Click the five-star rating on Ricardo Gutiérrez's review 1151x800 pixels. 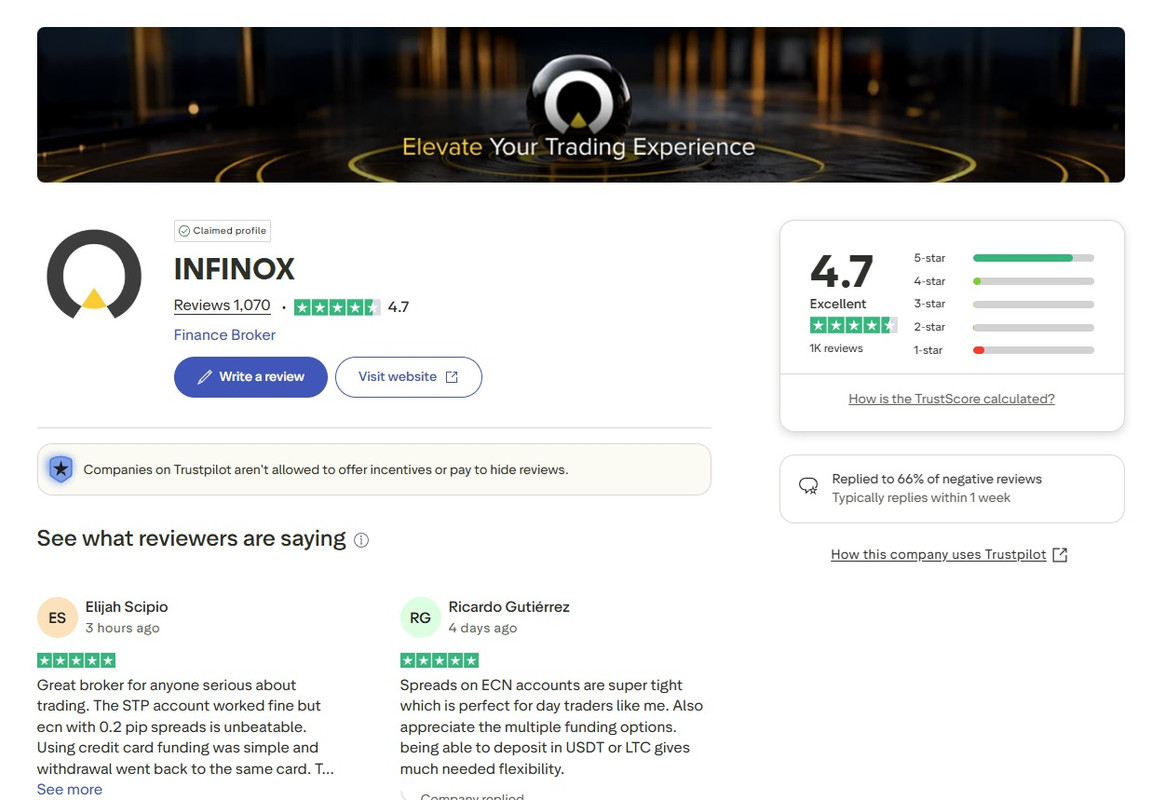439,661
